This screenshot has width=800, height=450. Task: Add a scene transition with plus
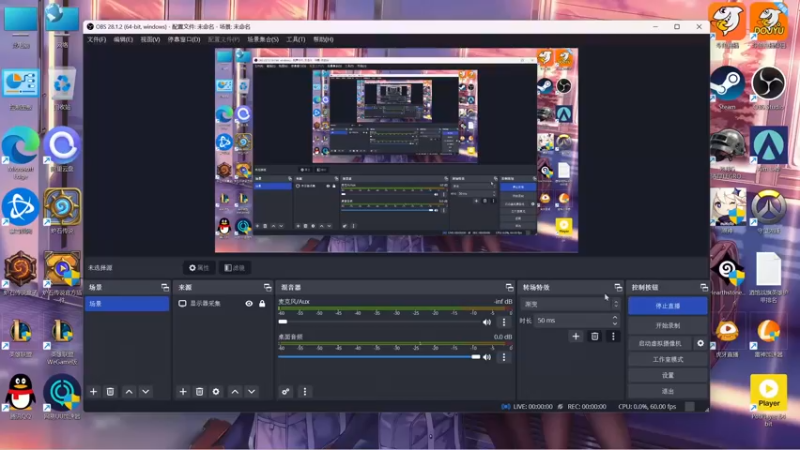(x=576, y=336)
